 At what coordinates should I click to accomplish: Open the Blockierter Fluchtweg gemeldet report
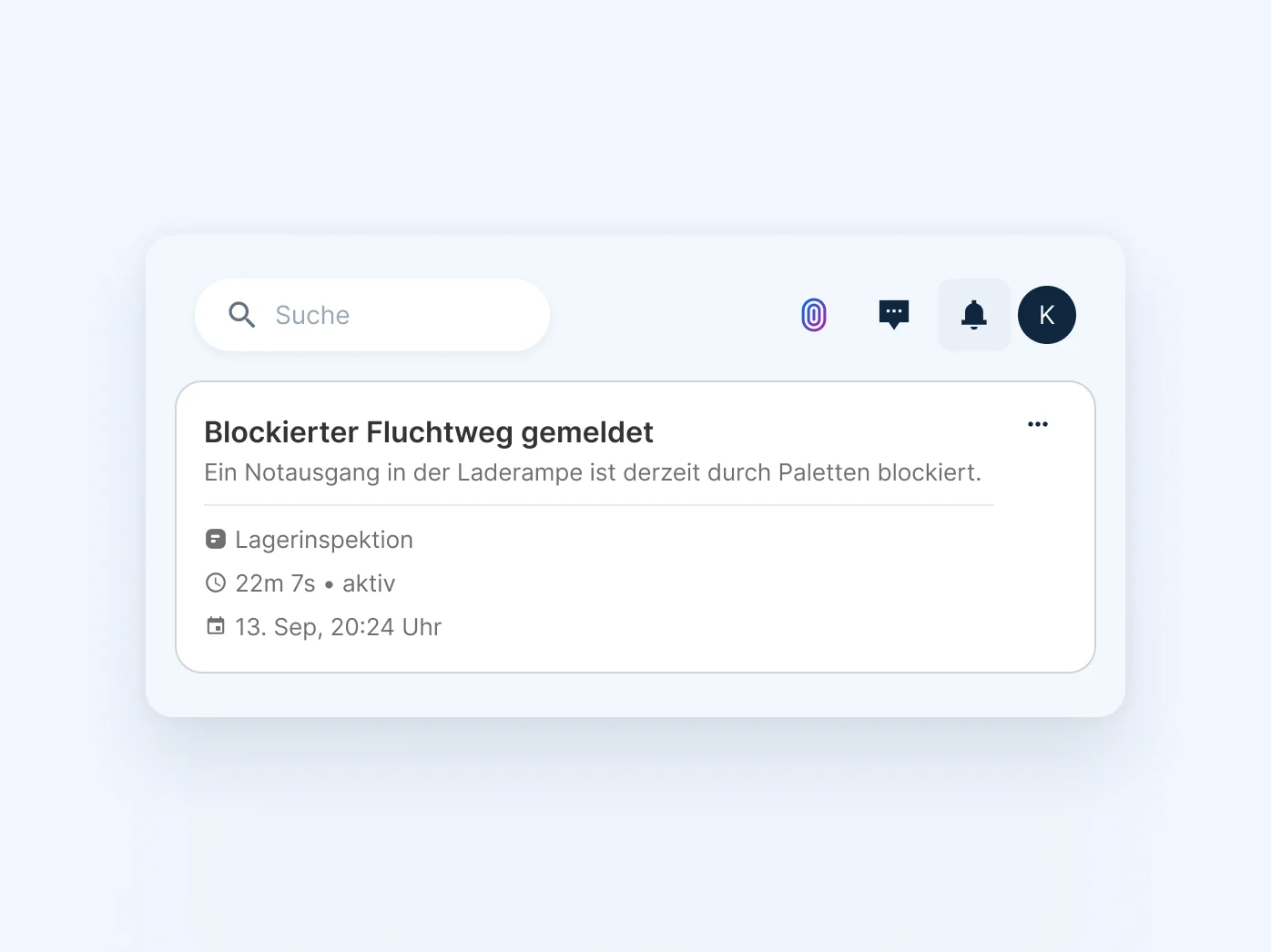click(x=429, y=432)
